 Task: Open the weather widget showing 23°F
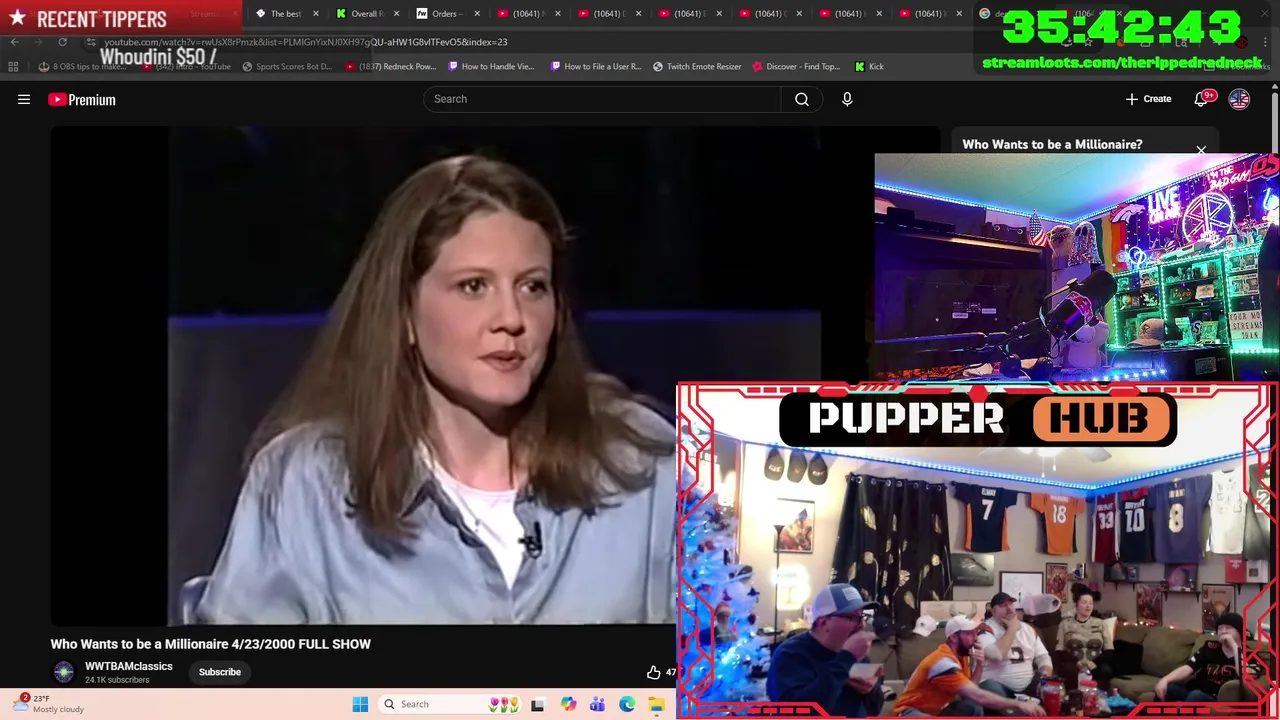(x=50, y=704)
